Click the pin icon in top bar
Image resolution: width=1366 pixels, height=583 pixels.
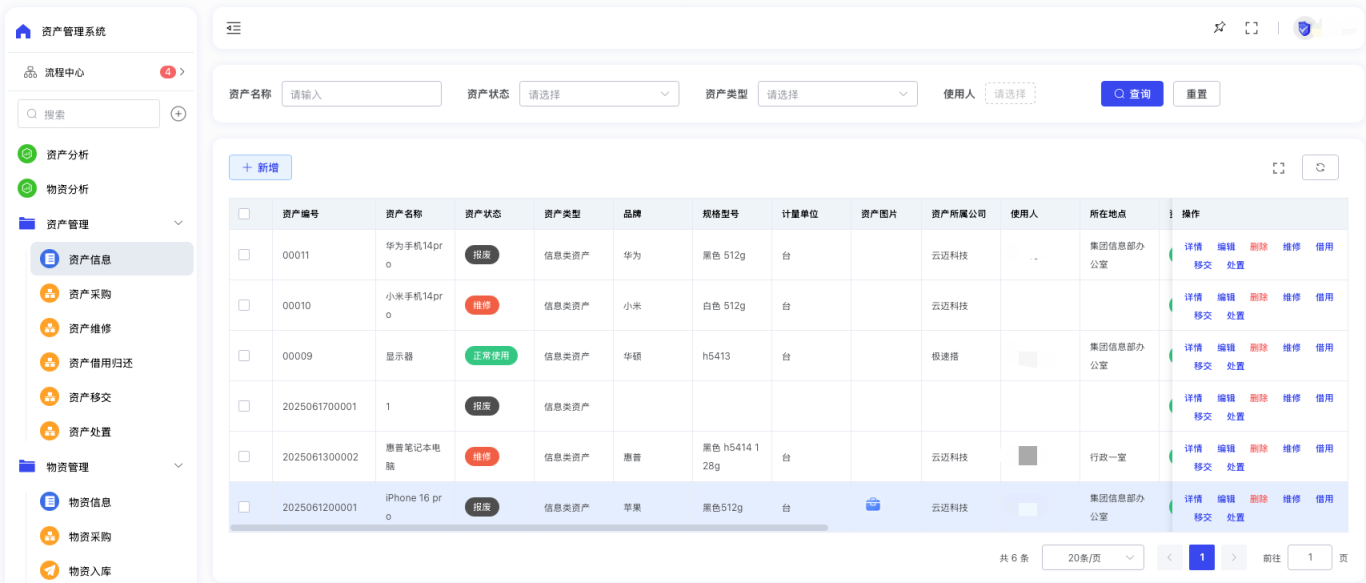pos(1219,28)
